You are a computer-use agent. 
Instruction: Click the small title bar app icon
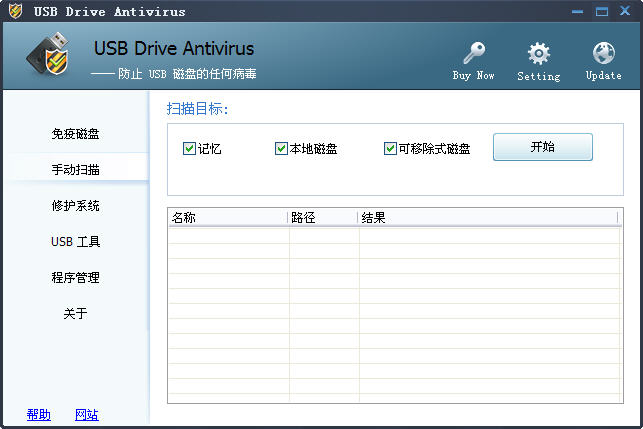pyautogui.click(x=15, y=12)
